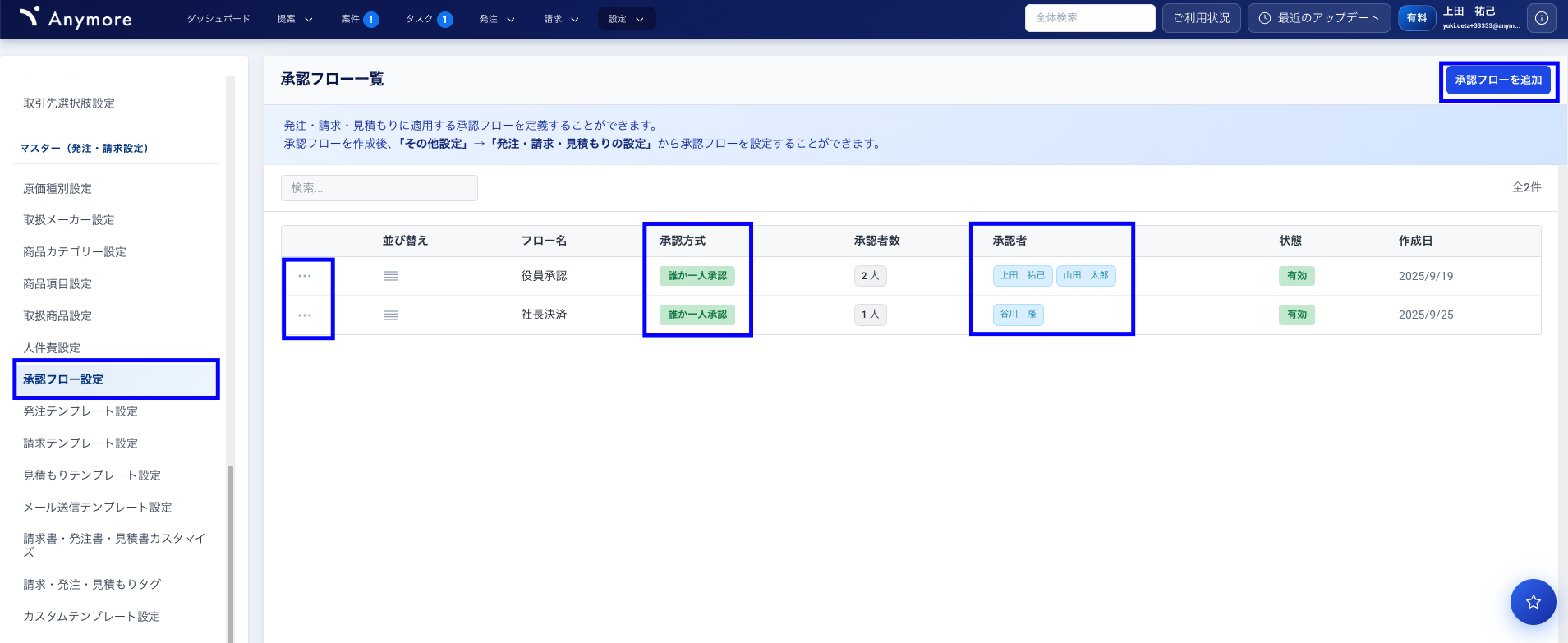The image size is (1568, 643).
Task: Click the floating star button
Action: pyautogui.click(x=1533, y=602)
